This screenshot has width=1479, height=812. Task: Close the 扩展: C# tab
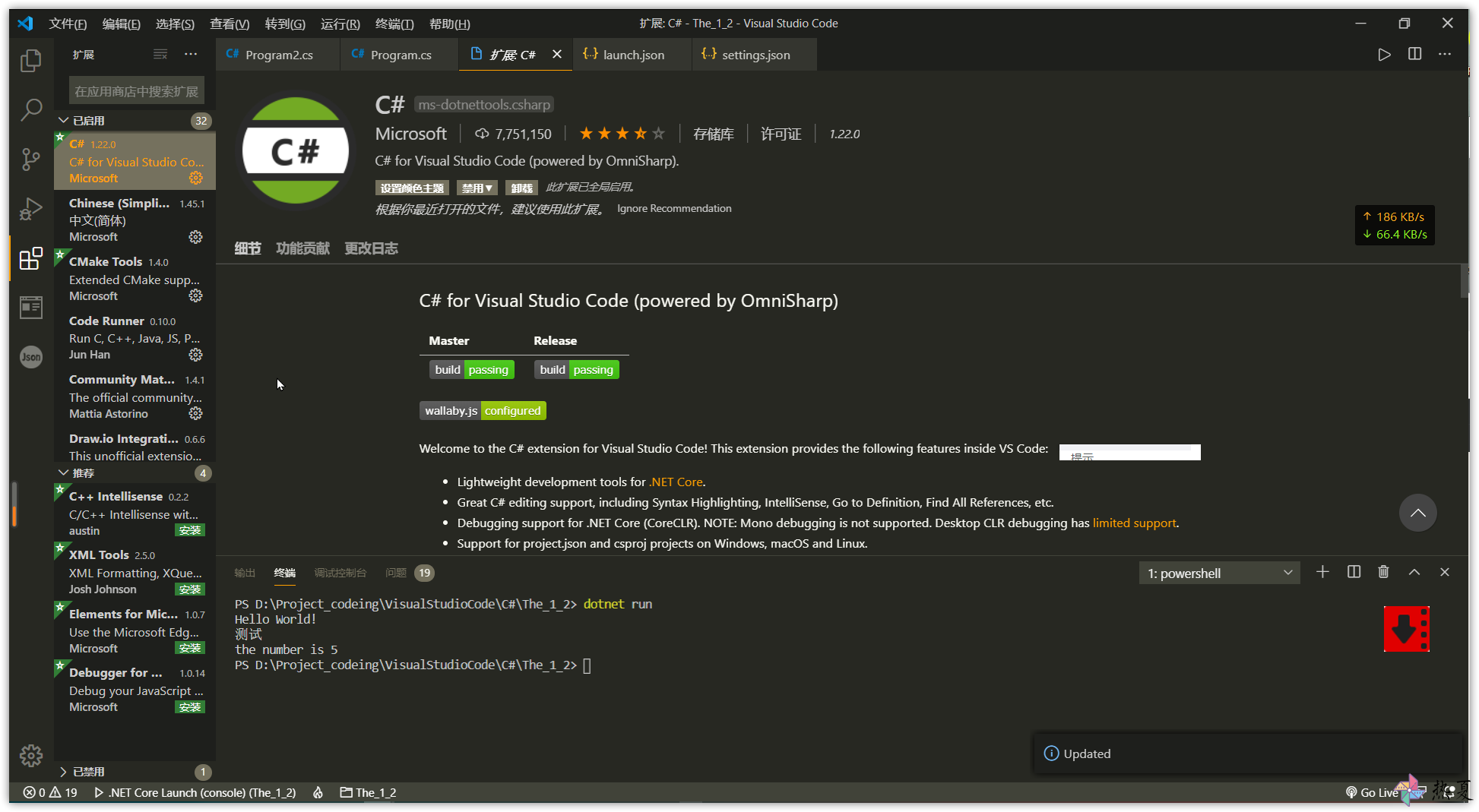557,55
